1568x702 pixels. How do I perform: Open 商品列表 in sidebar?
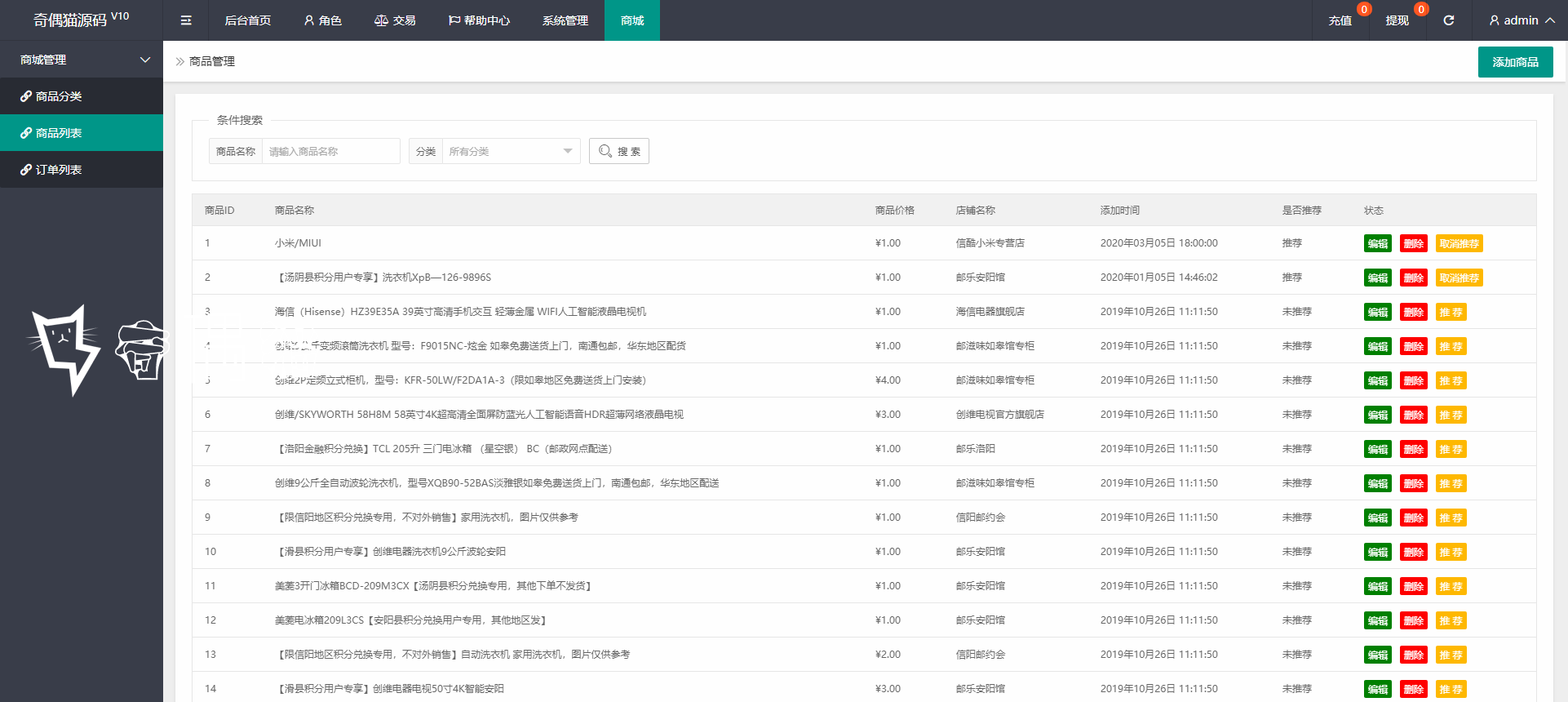coord(82,133)
